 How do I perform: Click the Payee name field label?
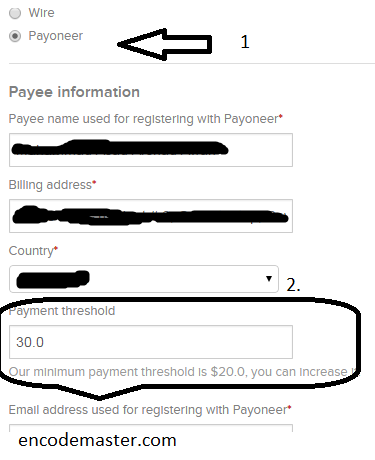point(146,119)
